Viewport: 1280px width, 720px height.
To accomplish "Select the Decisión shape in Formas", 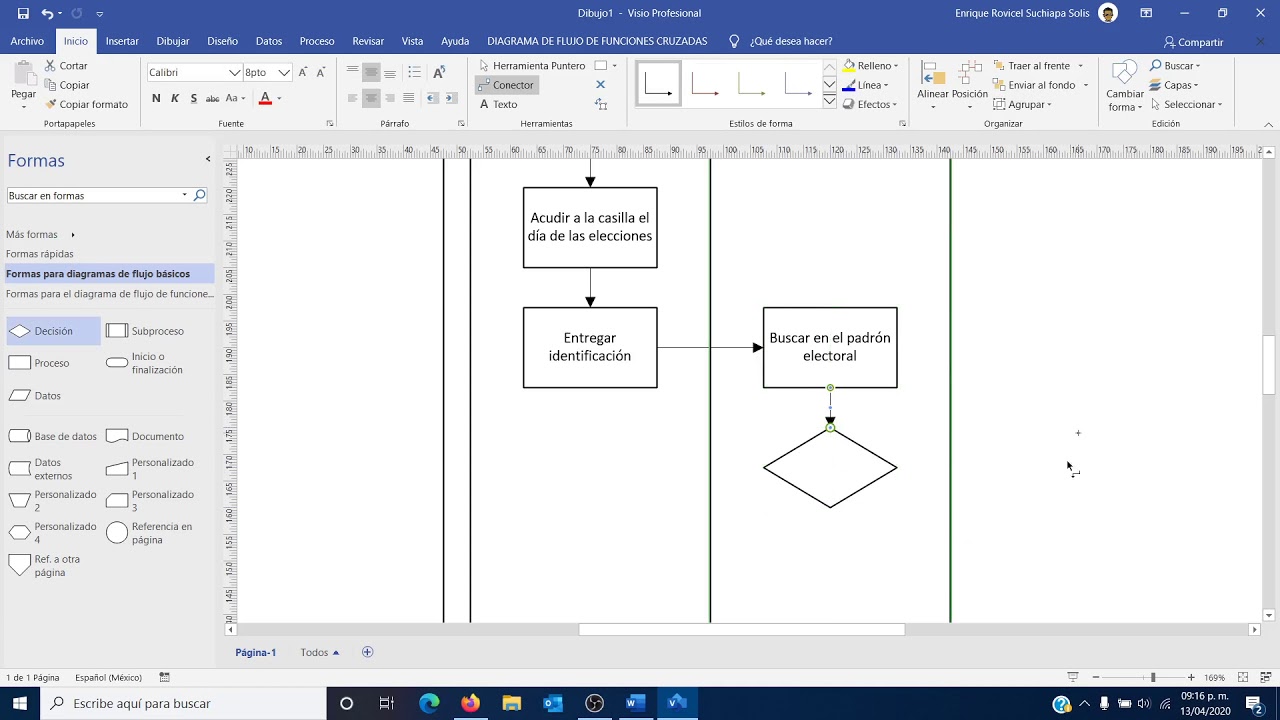I will pos(52,331).
